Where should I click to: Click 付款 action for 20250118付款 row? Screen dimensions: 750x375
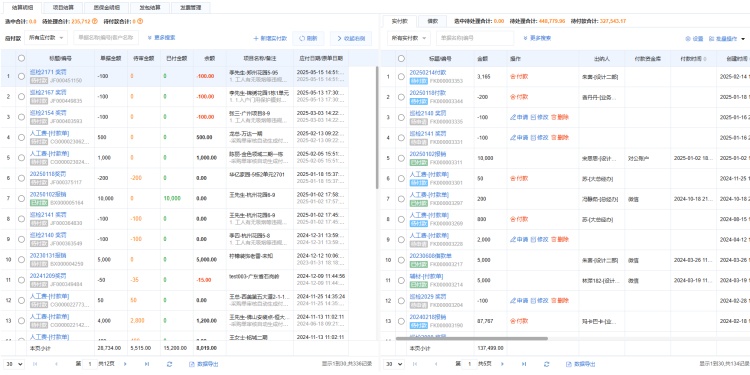pos(519,97)
